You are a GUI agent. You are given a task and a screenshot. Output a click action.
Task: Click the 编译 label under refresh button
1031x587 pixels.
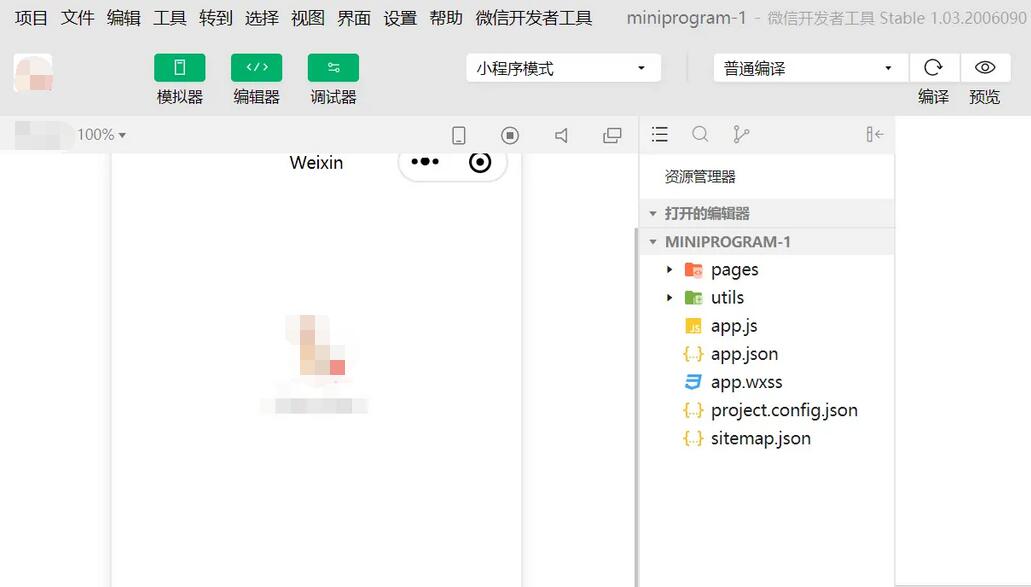933,97
